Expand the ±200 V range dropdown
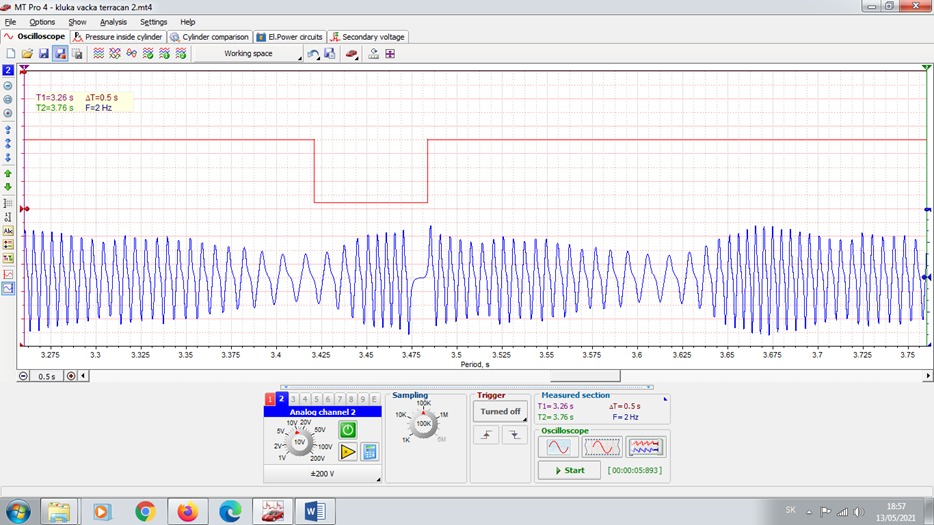934x525 pixels. (322, 475)
